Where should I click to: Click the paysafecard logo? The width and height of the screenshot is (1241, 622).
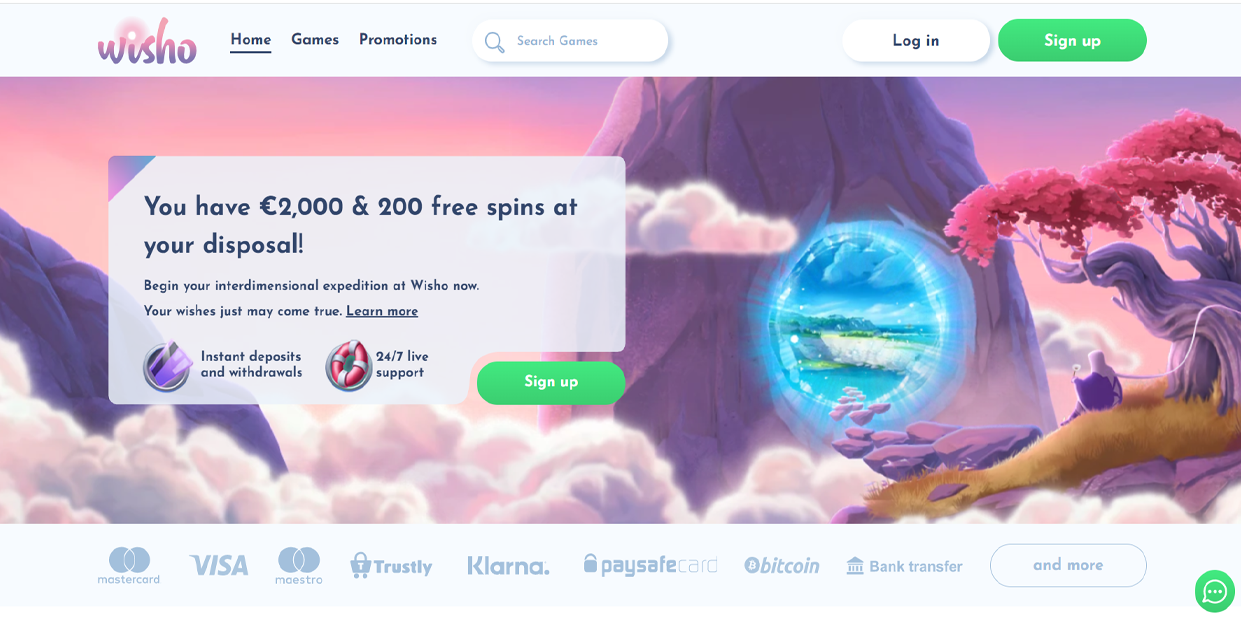coord(650,565)
